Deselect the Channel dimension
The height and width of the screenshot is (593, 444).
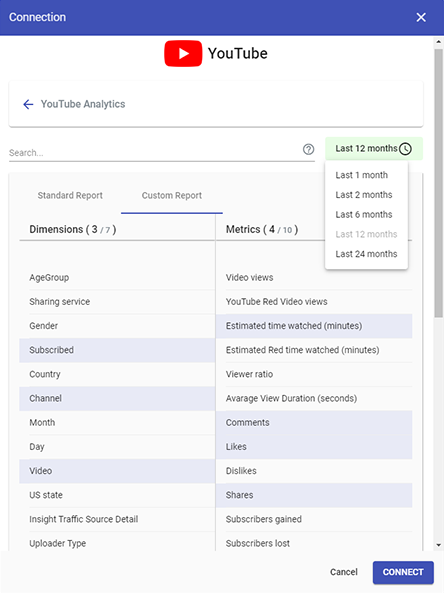point(117,399)
